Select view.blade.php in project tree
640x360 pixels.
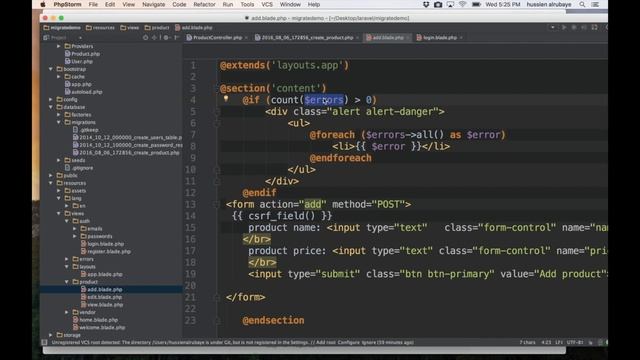102,304
